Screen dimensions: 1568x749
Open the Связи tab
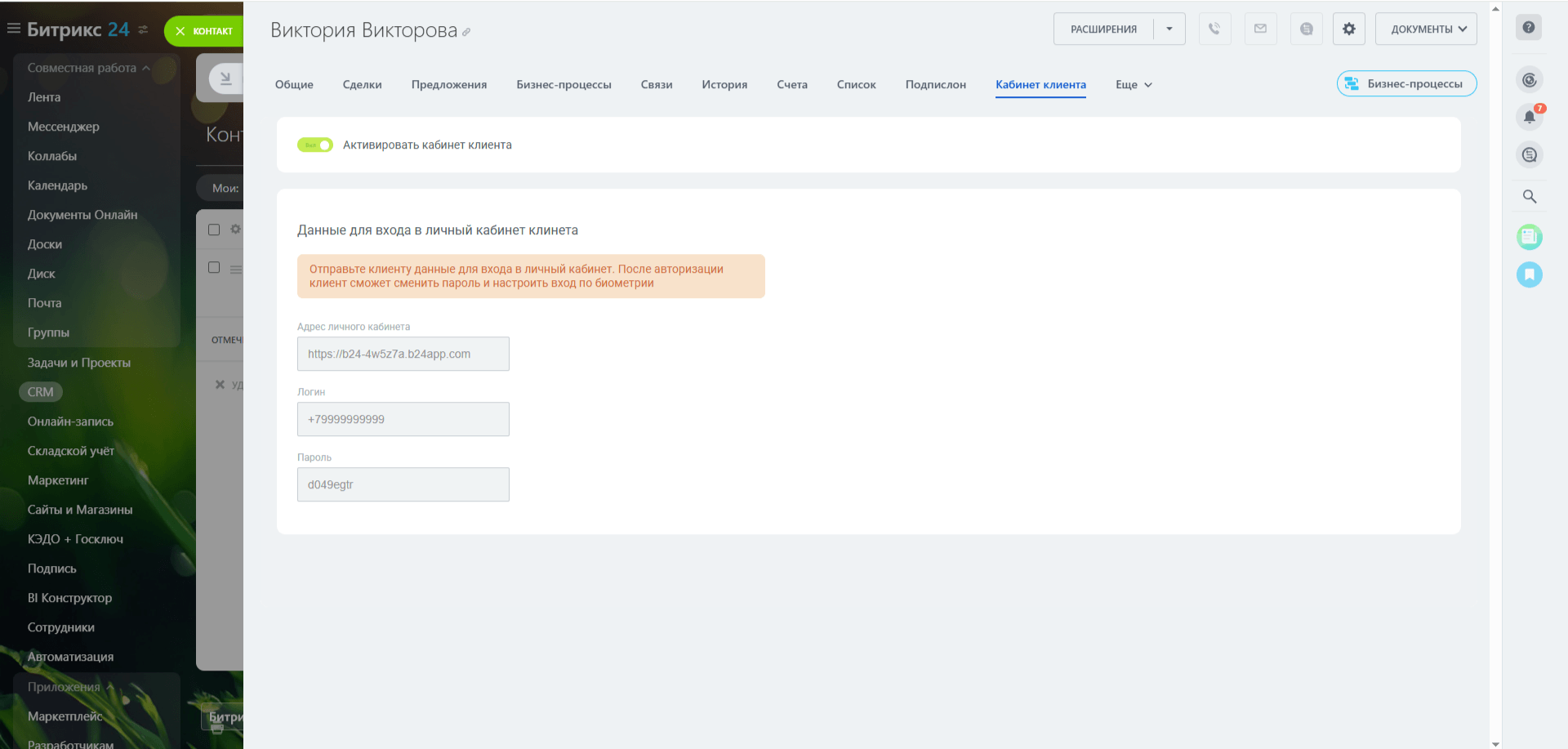click(x=657, y=85)
